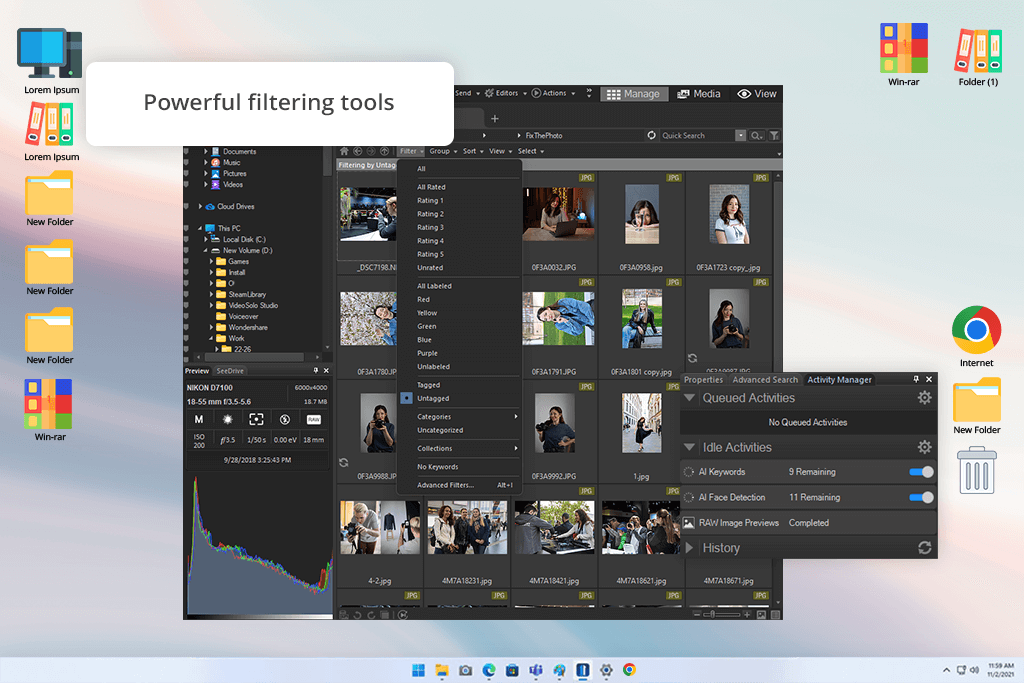Screen dimensions: 1024x683
Task: Filter by Green label
Action: click(x=426, y=326)
